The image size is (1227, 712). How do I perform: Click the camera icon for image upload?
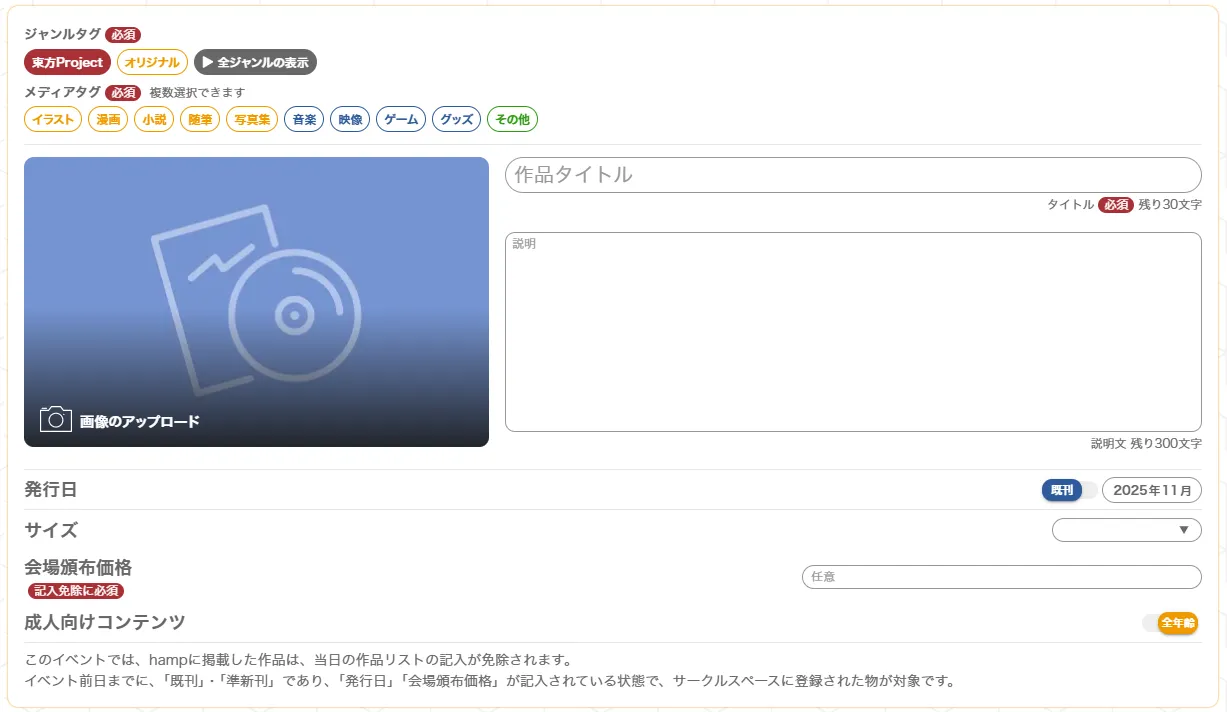[56, 419]
